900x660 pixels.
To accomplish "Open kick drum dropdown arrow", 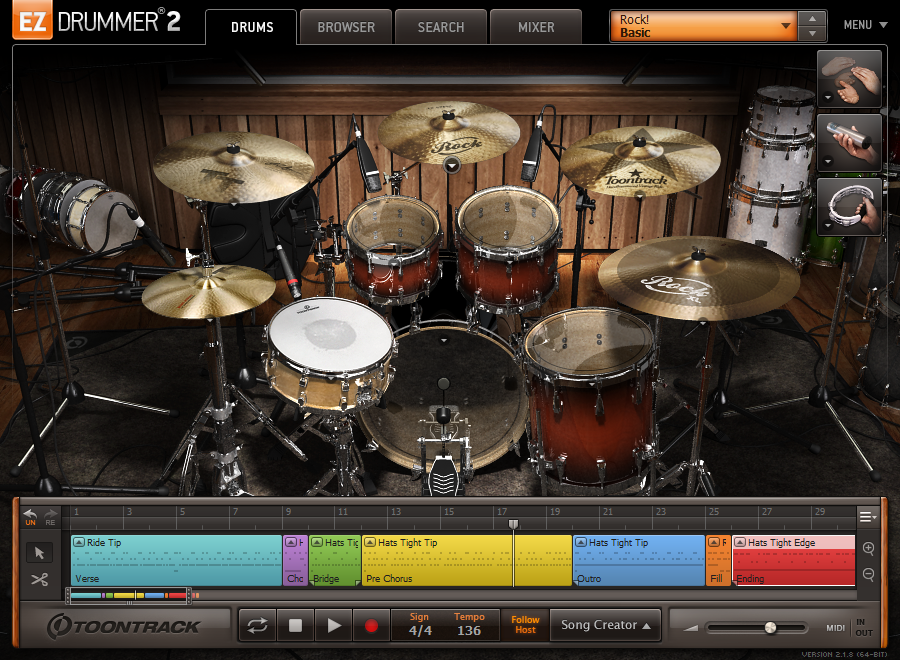I will tap(443, 340).
